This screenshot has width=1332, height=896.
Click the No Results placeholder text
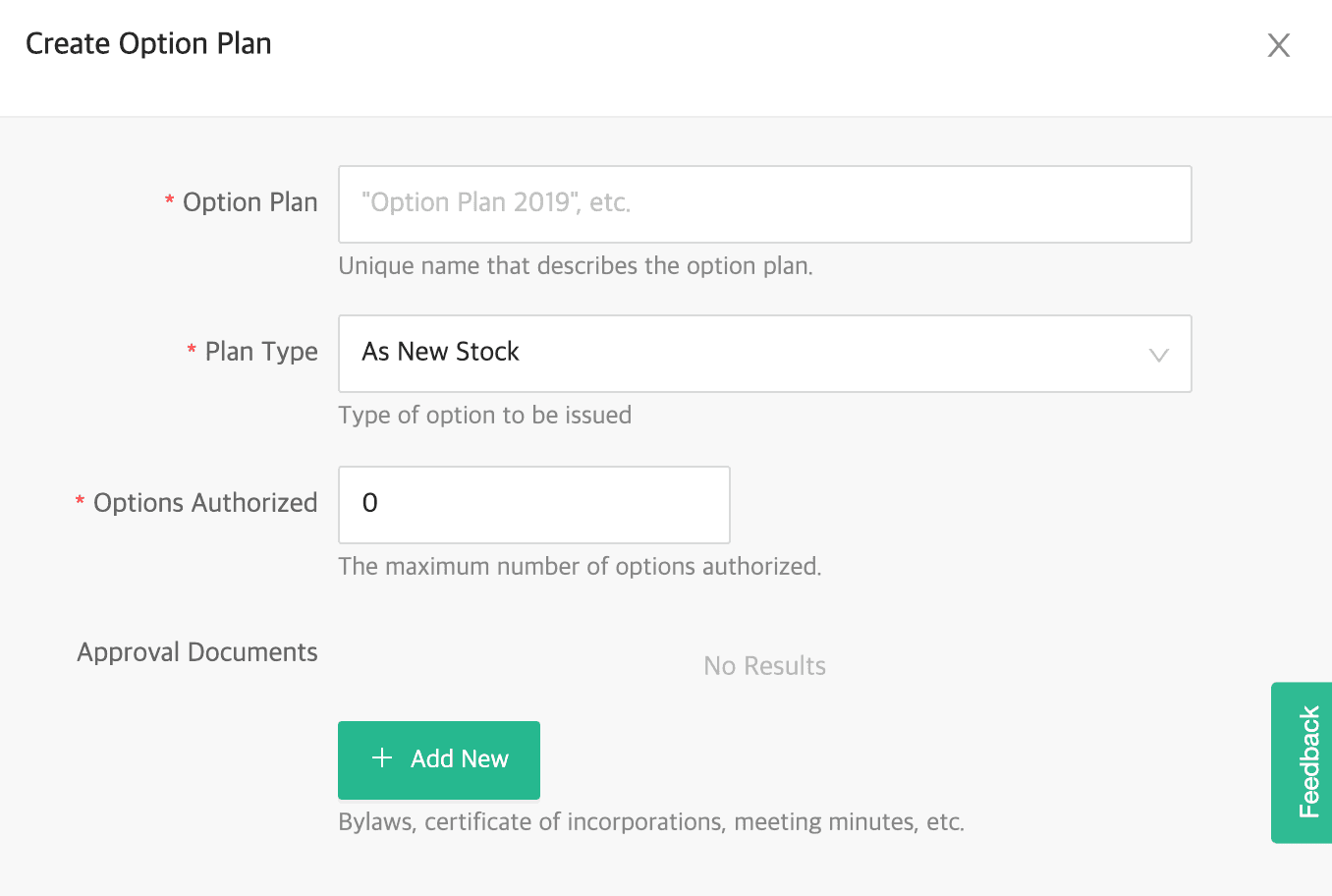coord(764,666)
